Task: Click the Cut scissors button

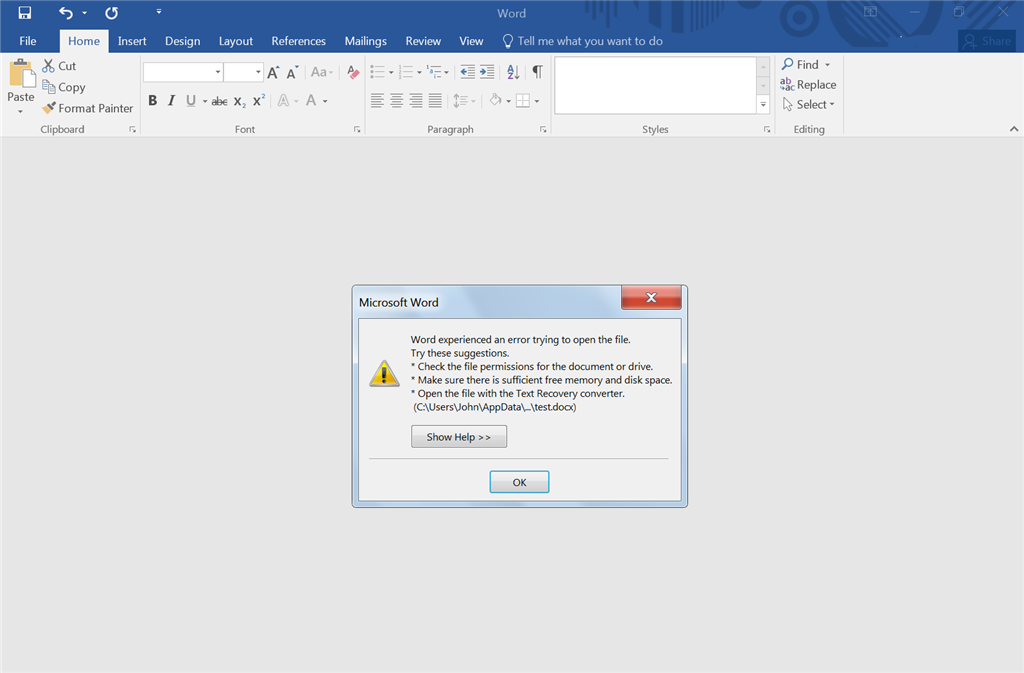Action: tap(59, 66)
